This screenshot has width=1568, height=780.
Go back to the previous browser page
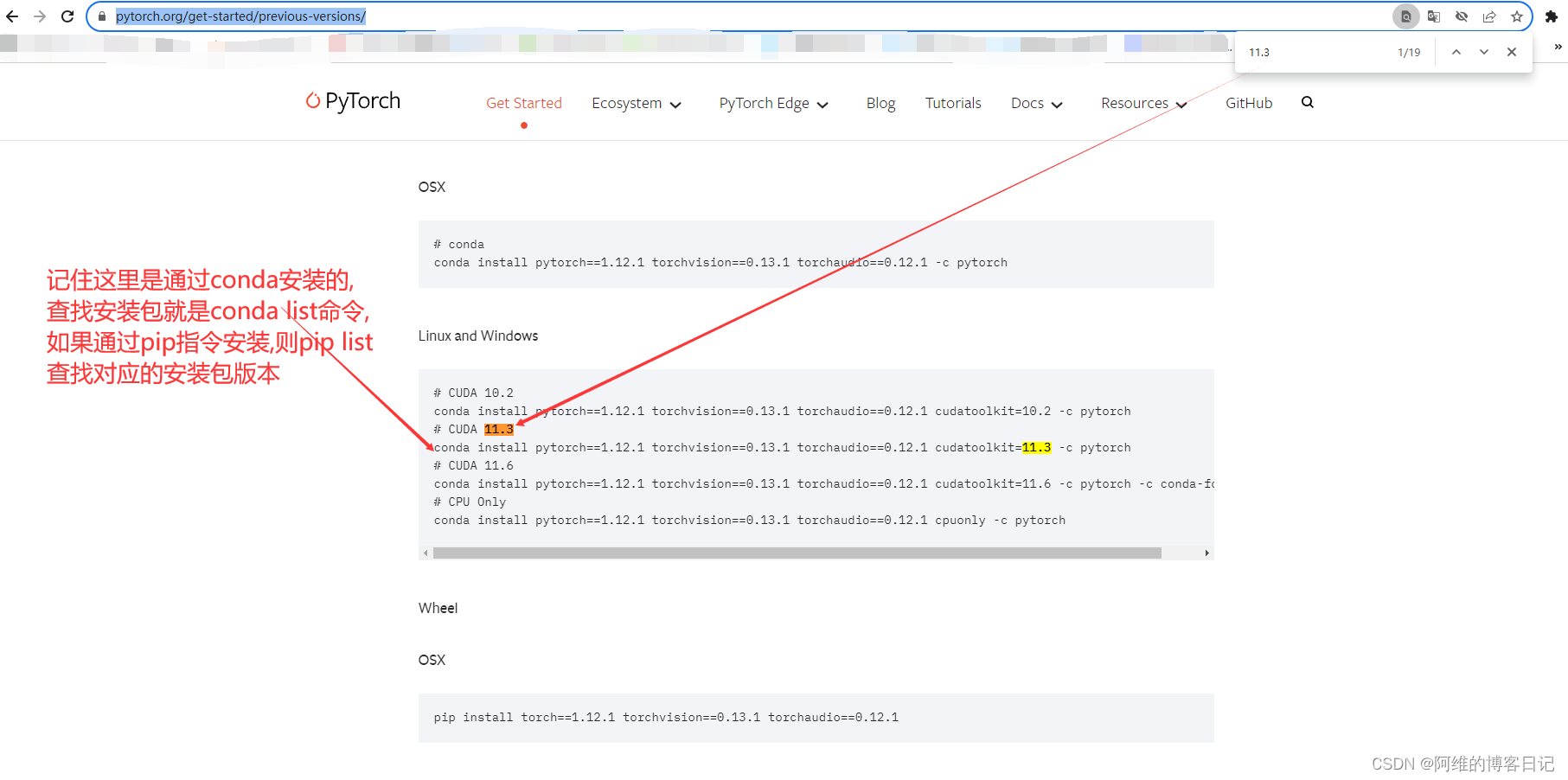point(12,16)
